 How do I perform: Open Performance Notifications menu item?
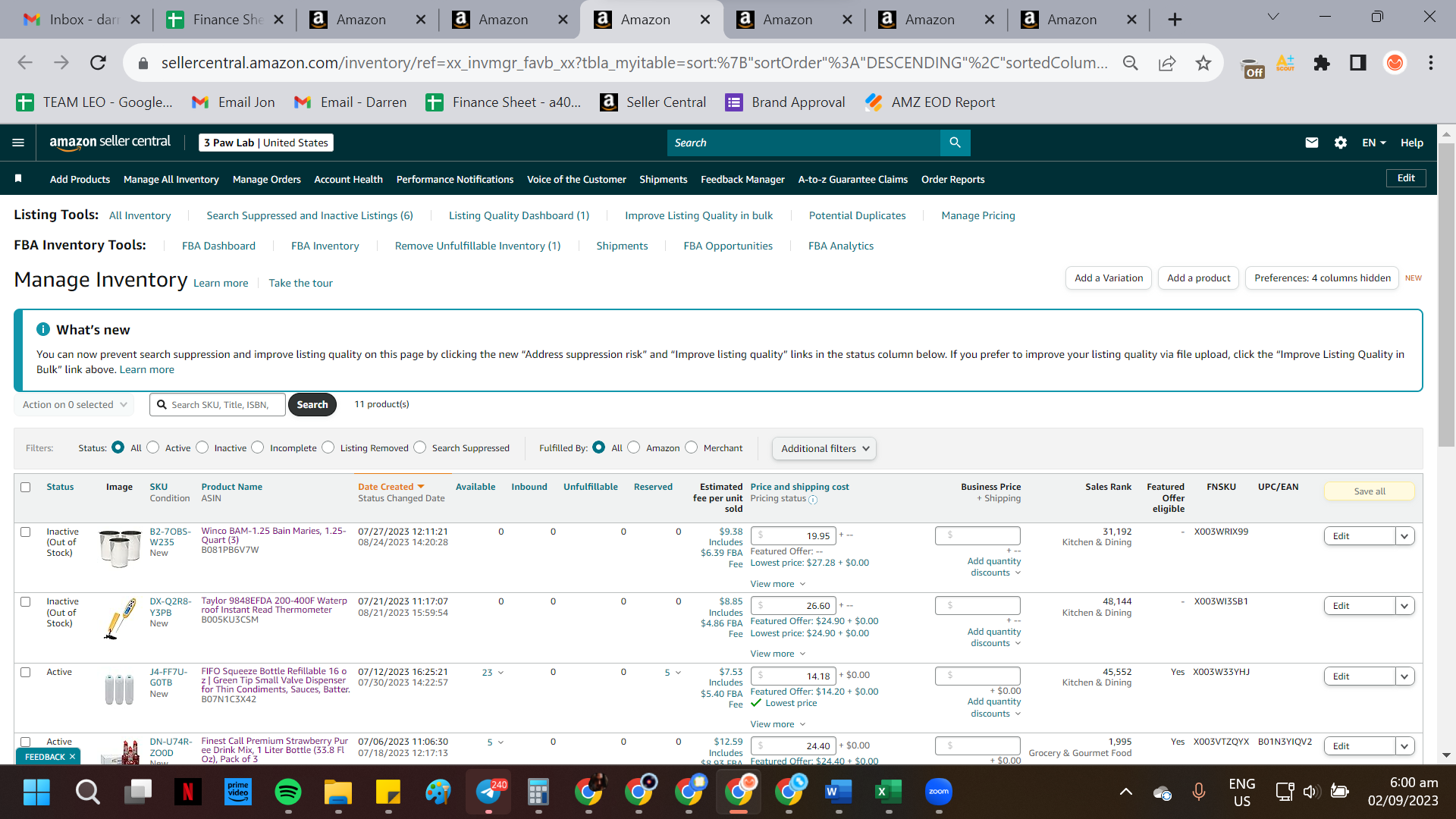[455, 179]
